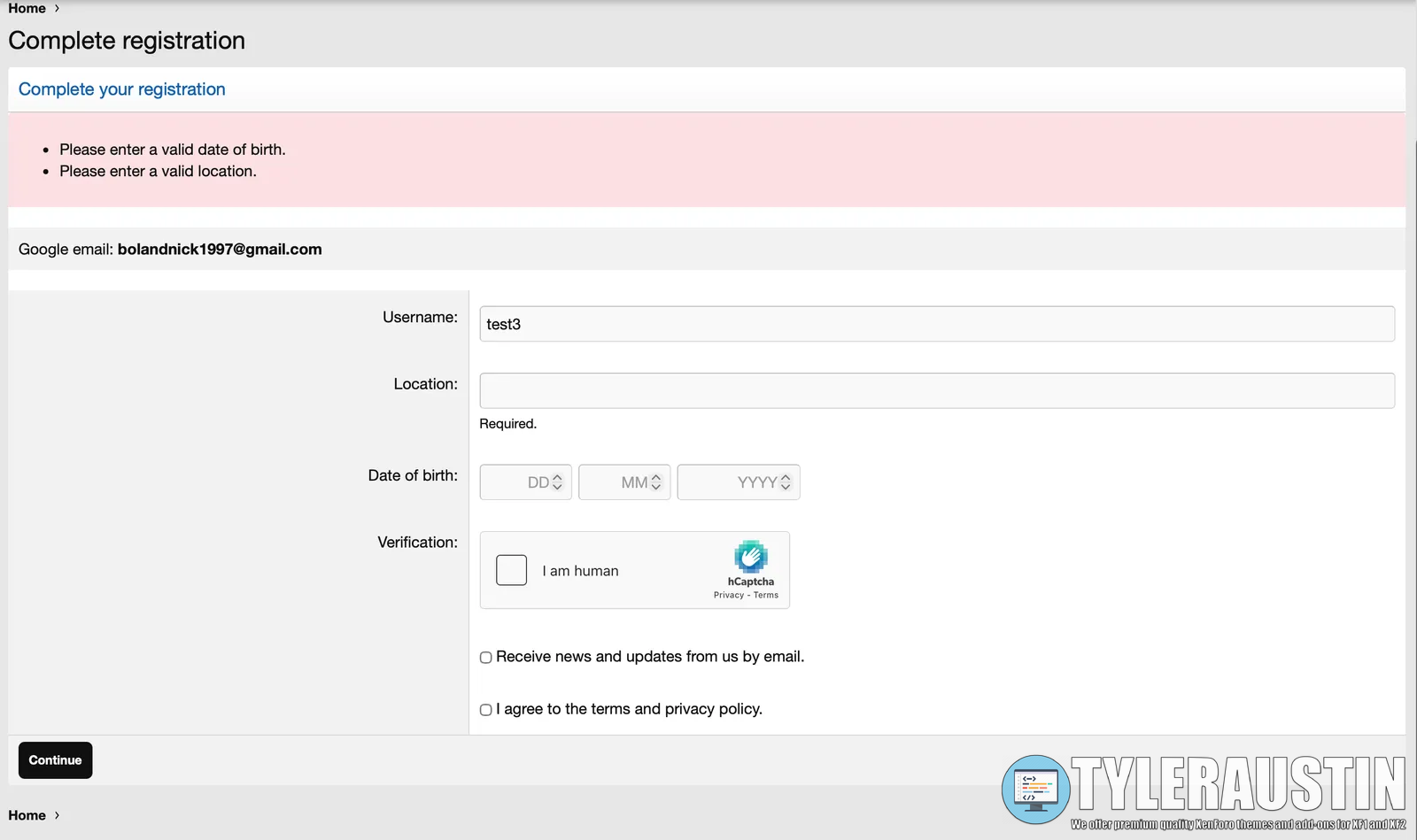Enable receiving news and updates by email
This screenshot has height=840, width=1417.
click(485, 658)
